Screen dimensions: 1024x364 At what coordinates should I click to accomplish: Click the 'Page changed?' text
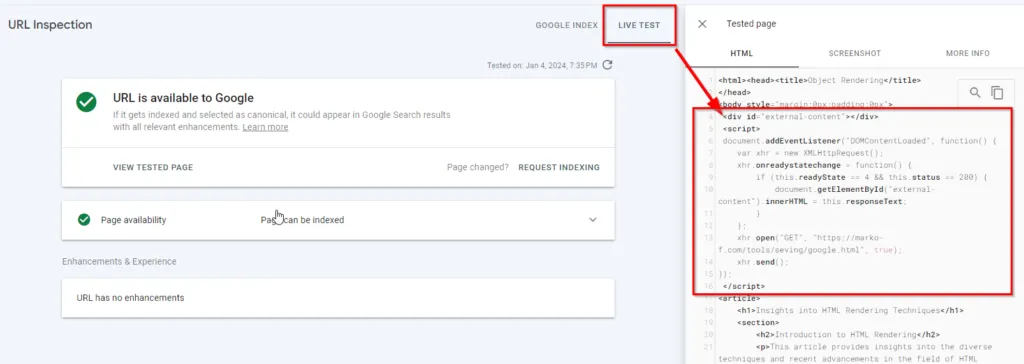pyautogui.click(x=478, y=167)
